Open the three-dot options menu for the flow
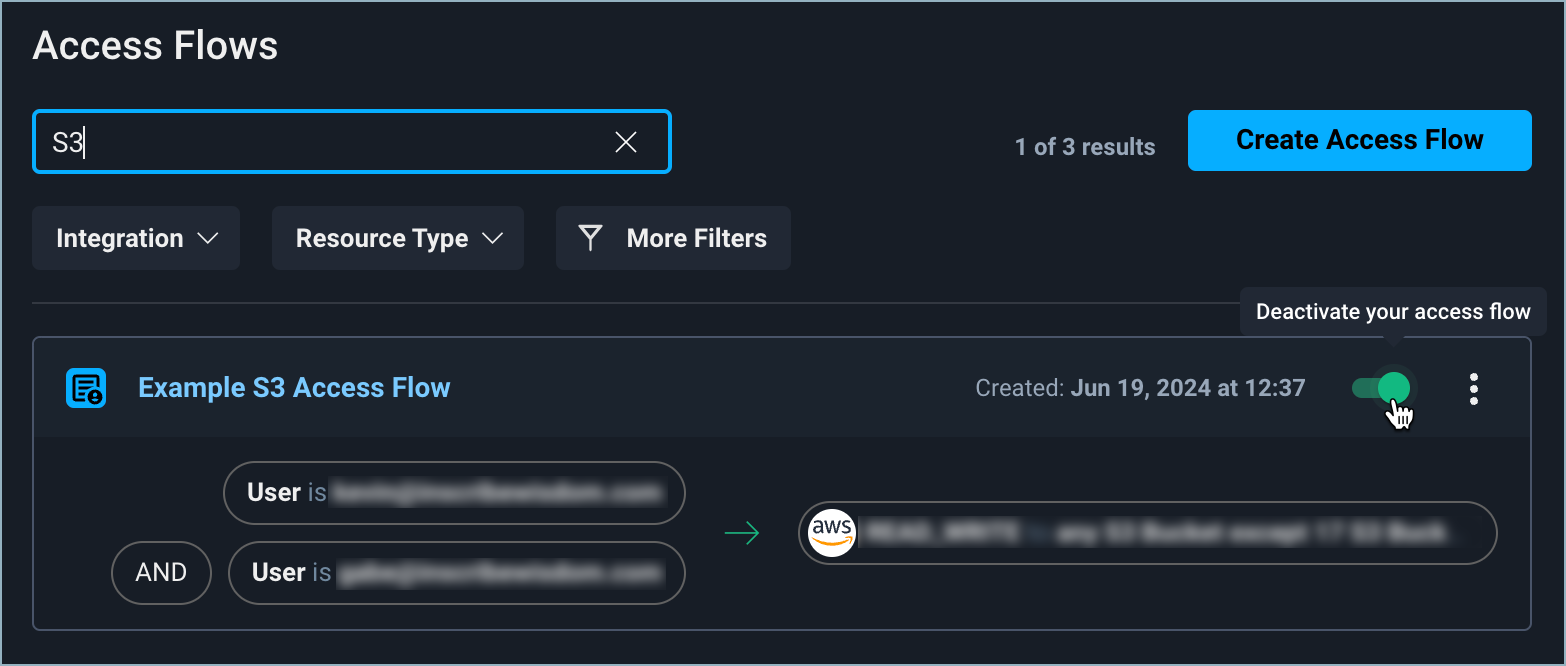The width and height of the screenshot is (1566, 666). coord(1473,388)
